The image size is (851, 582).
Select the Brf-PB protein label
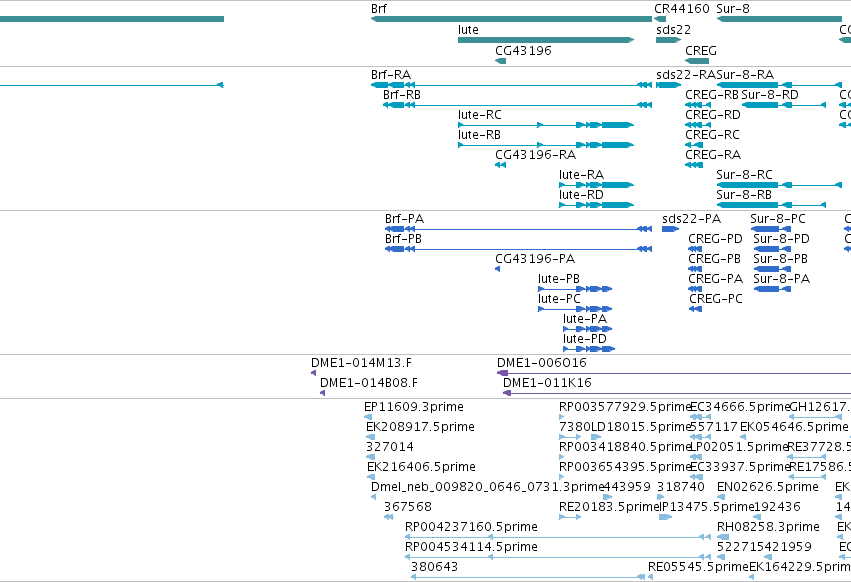[403, 239]
